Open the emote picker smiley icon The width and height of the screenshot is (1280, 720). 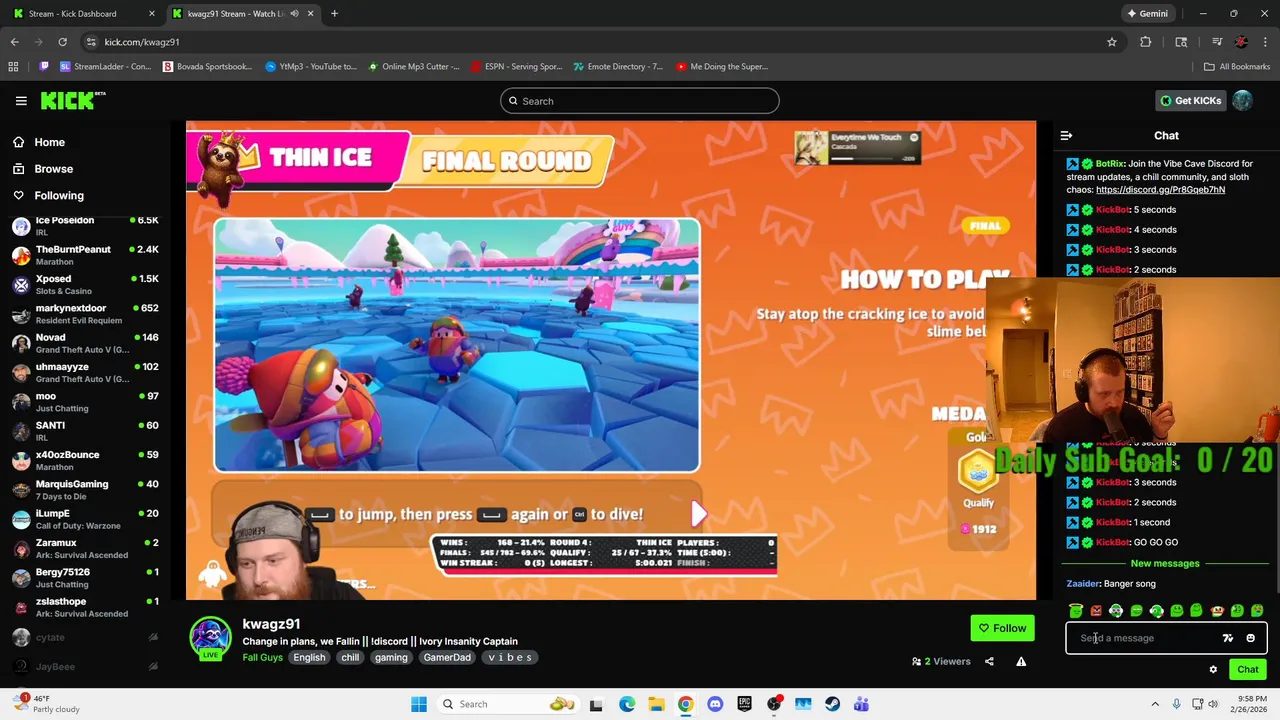coord(1250,638)
